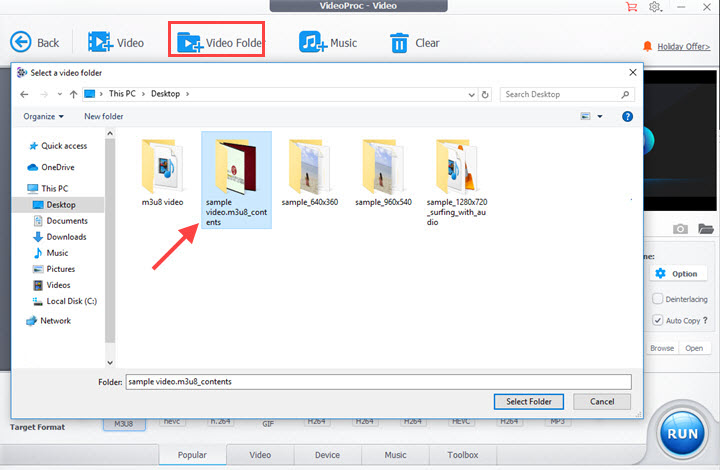Image resolution: width=720 pixels, height=470 pixels.
Task: Click navigation pane scroll down arrow
Action: [110, 363]
